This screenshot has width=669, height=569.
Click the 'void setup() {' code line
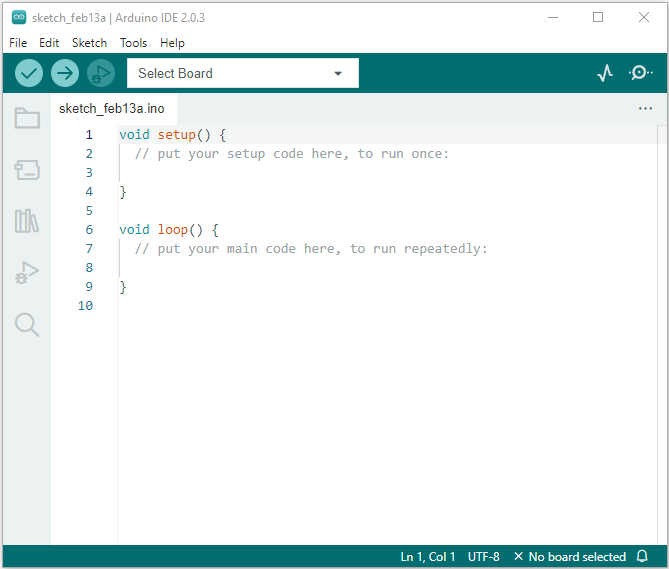[172, 135]
